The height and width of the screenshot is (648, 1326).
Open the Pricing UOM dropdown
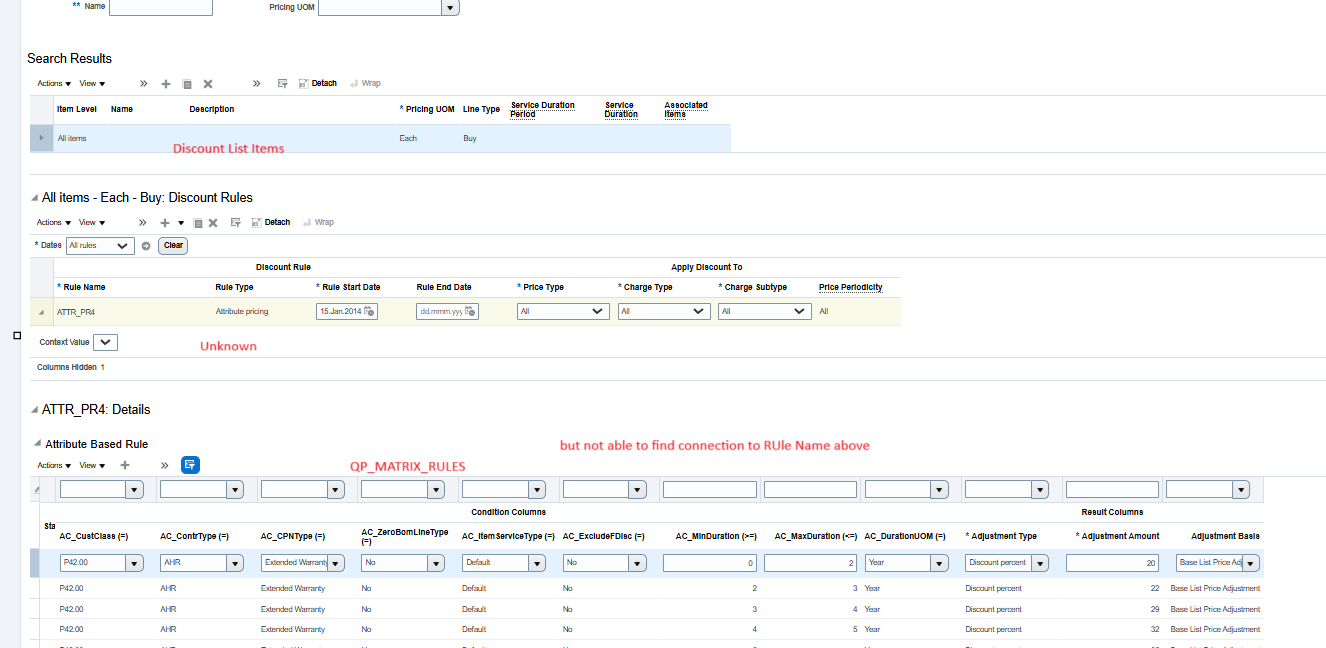tap(450, 7)
